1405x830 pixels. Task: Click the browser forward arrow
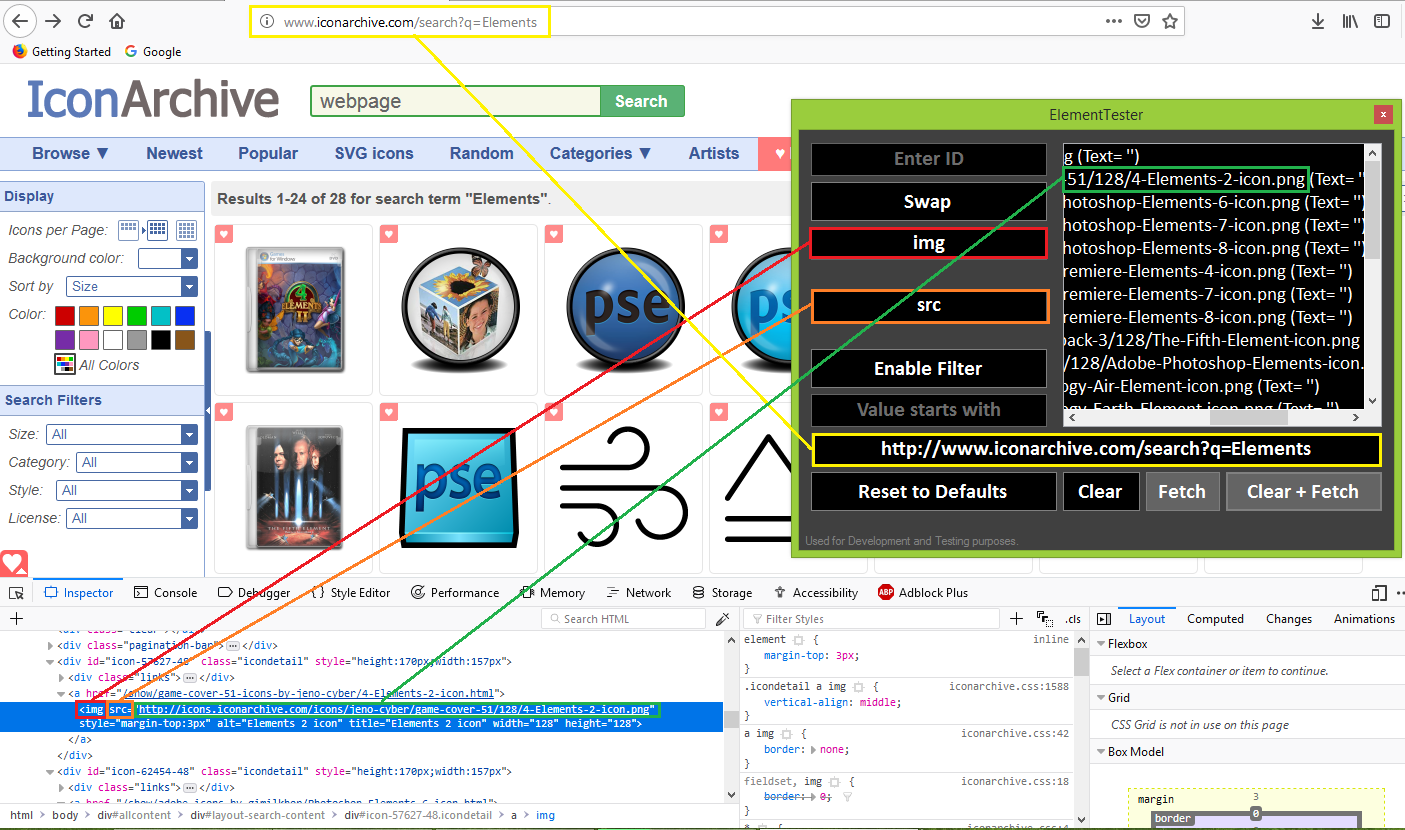[53, 21]
